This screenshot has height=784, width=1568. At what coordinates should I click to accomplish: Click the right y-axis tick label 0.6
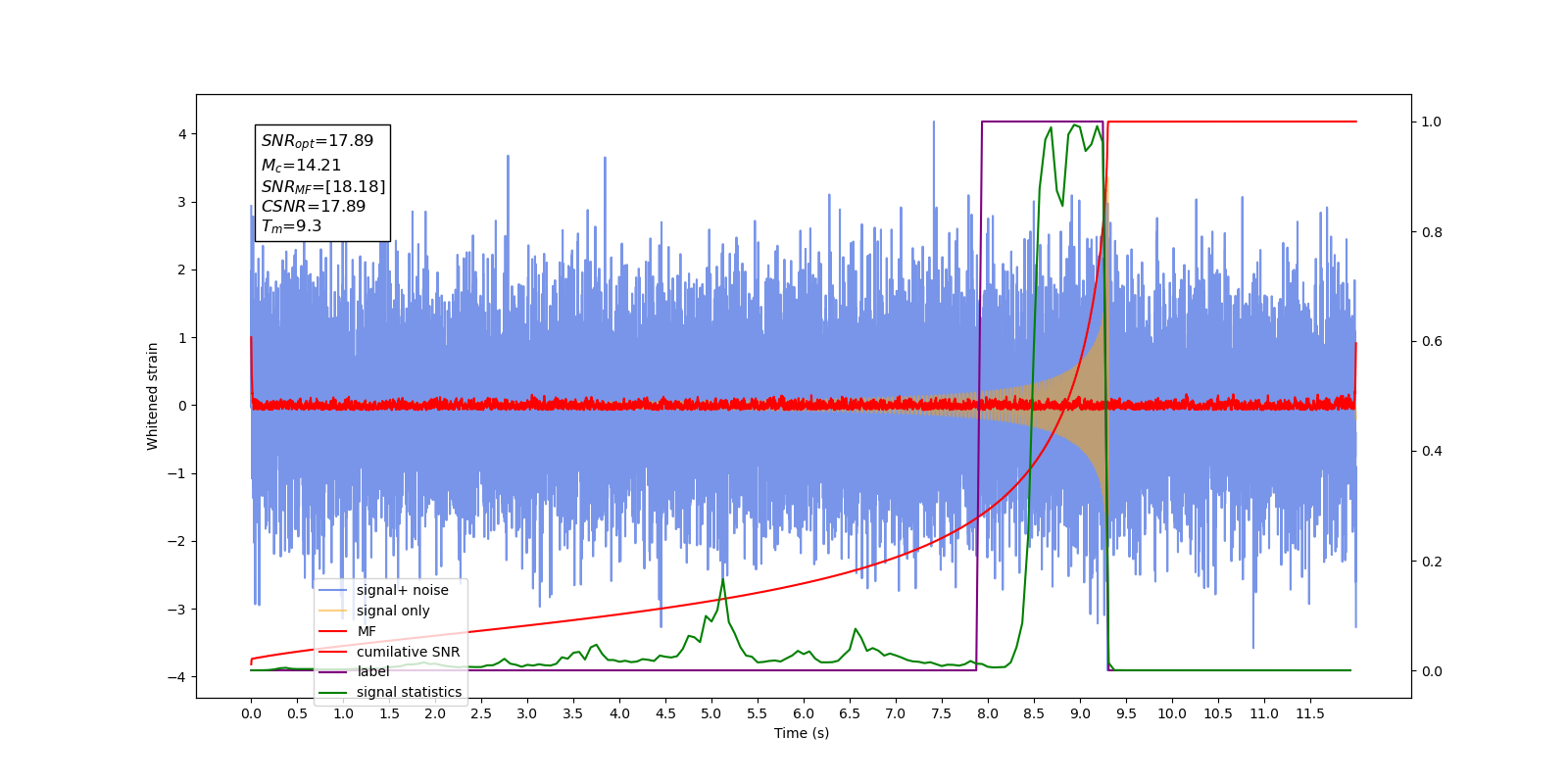tap(1432, 342)
